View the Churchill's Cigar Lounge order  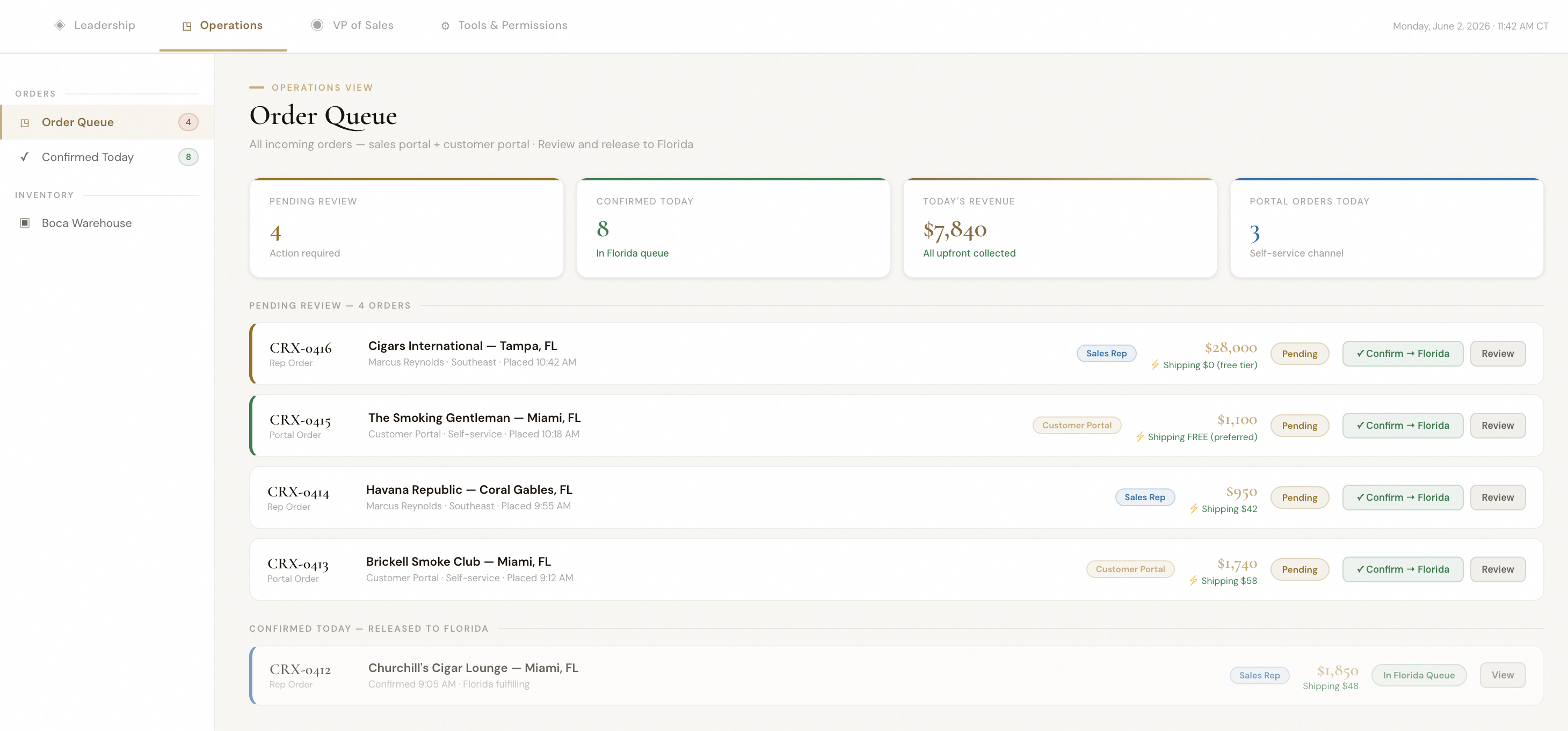(x=1502, y=676)
